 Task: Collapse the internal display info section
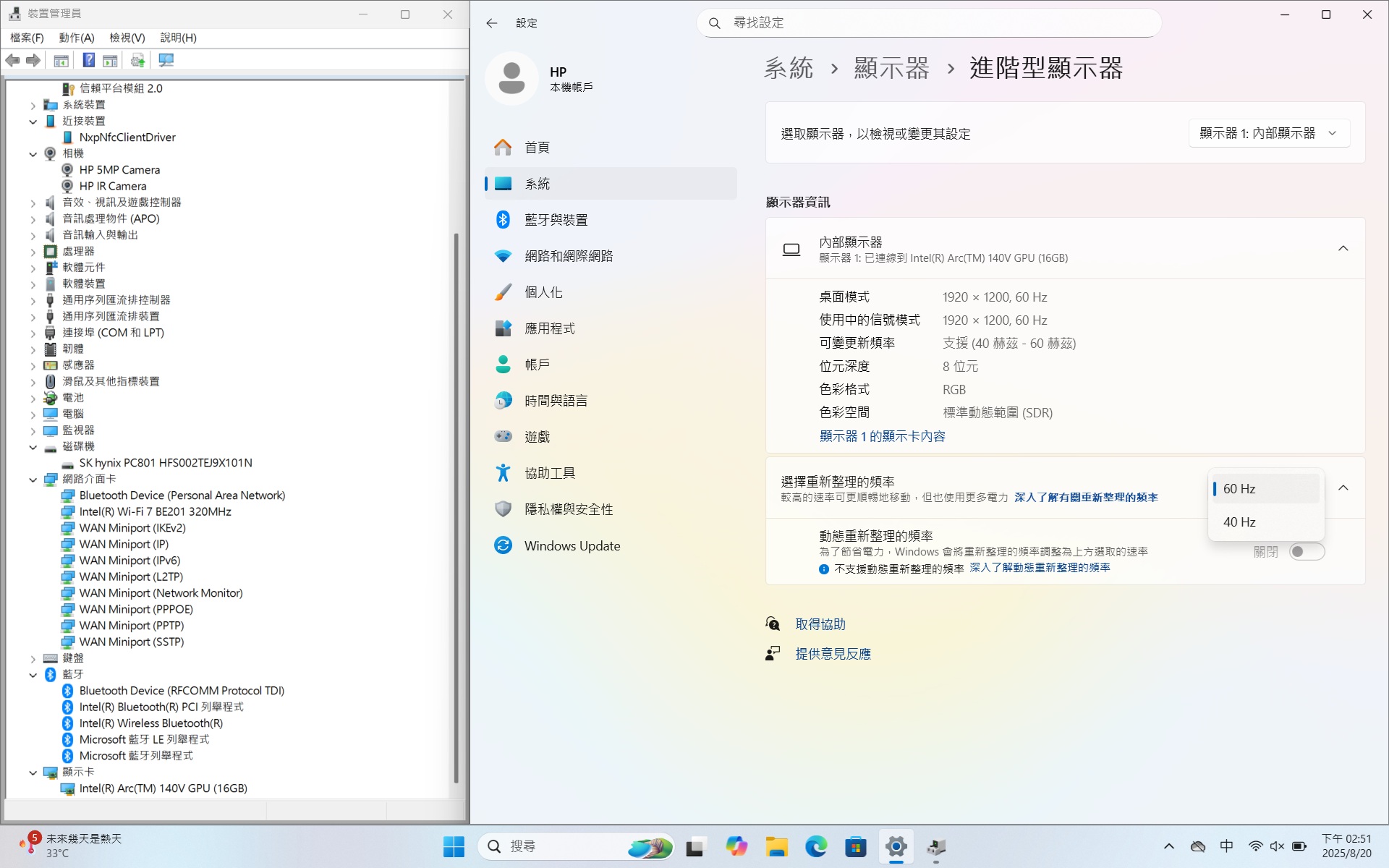tap(1343, 249)
